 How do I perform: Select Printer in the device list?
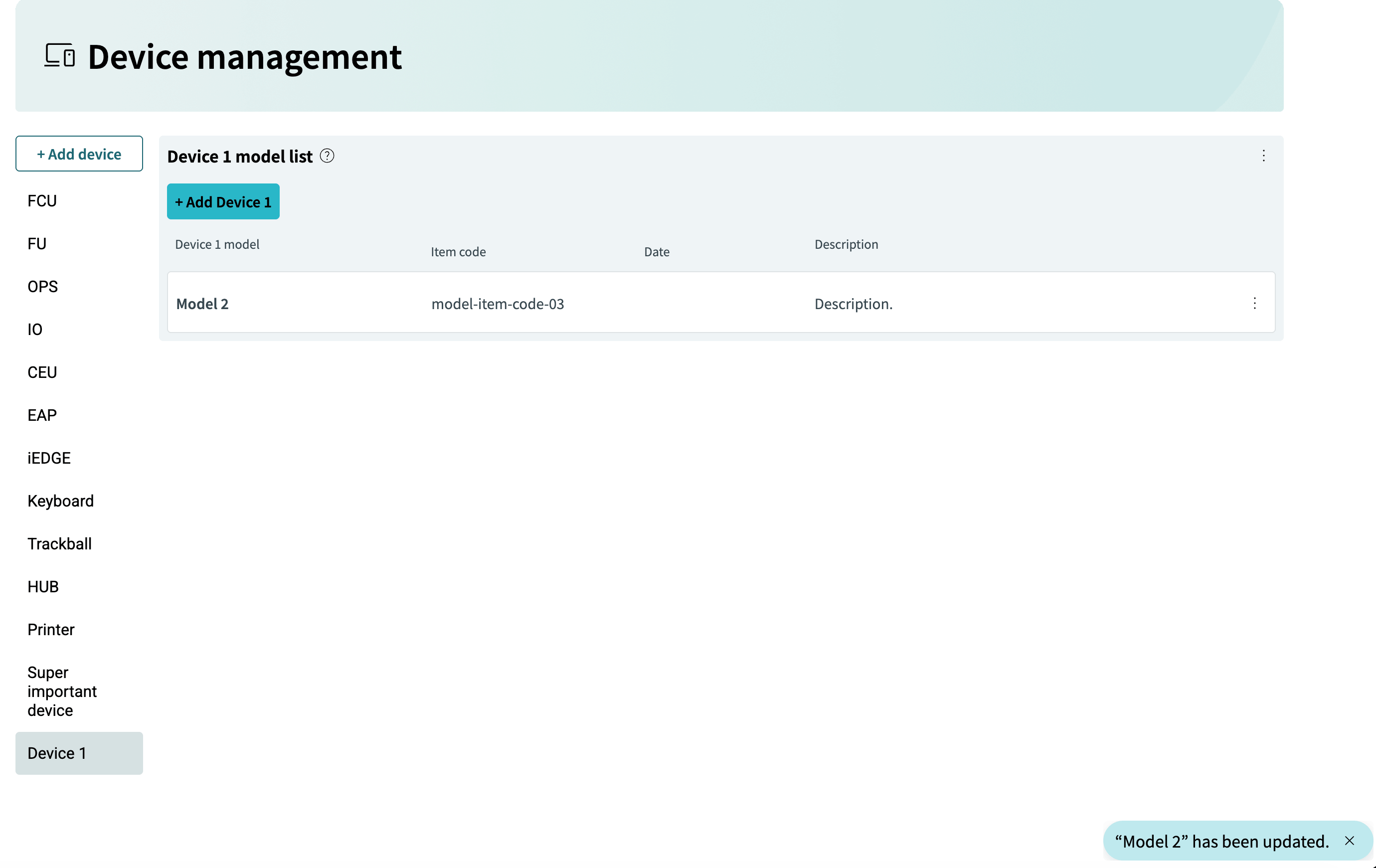point(79,629)
